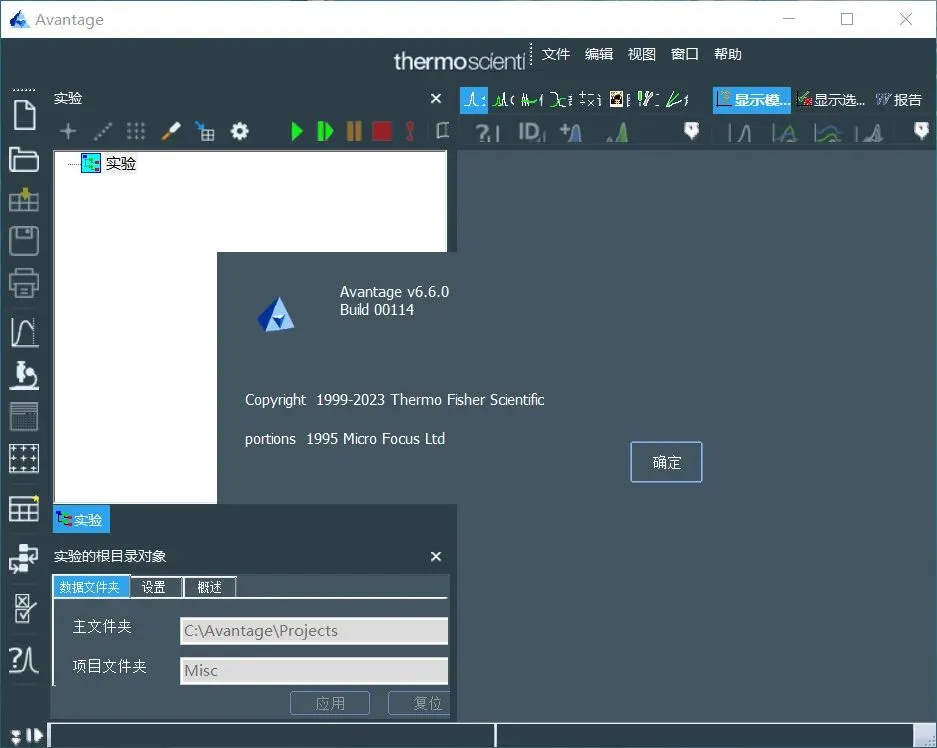The height and width of the screenshot is (748, 937).
Task: Open the 编辑 menu
Action: [x=599, y=54]
